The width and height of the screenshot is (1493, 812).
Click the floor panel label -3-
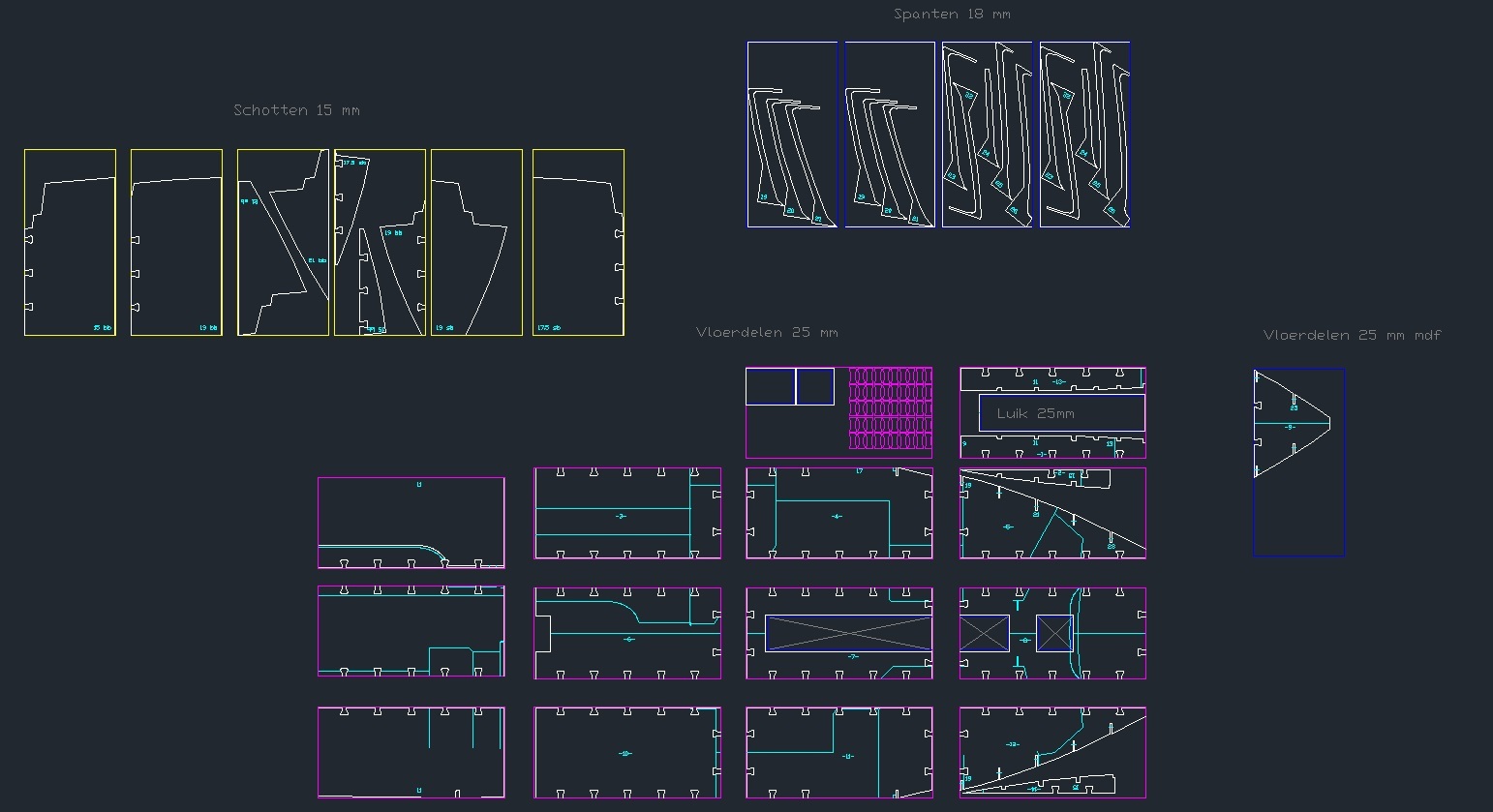click(621, 516)
